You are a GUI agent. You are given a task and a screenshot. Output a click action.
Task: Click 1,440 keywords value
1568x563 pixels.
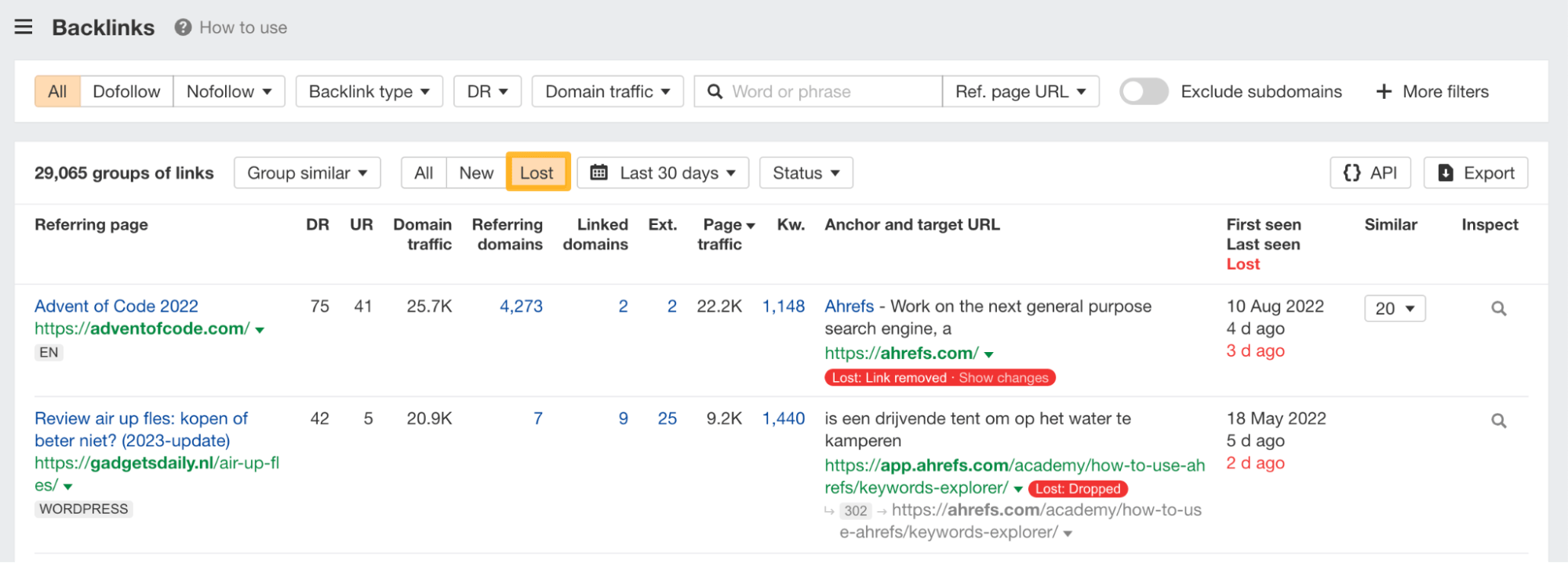784,419
